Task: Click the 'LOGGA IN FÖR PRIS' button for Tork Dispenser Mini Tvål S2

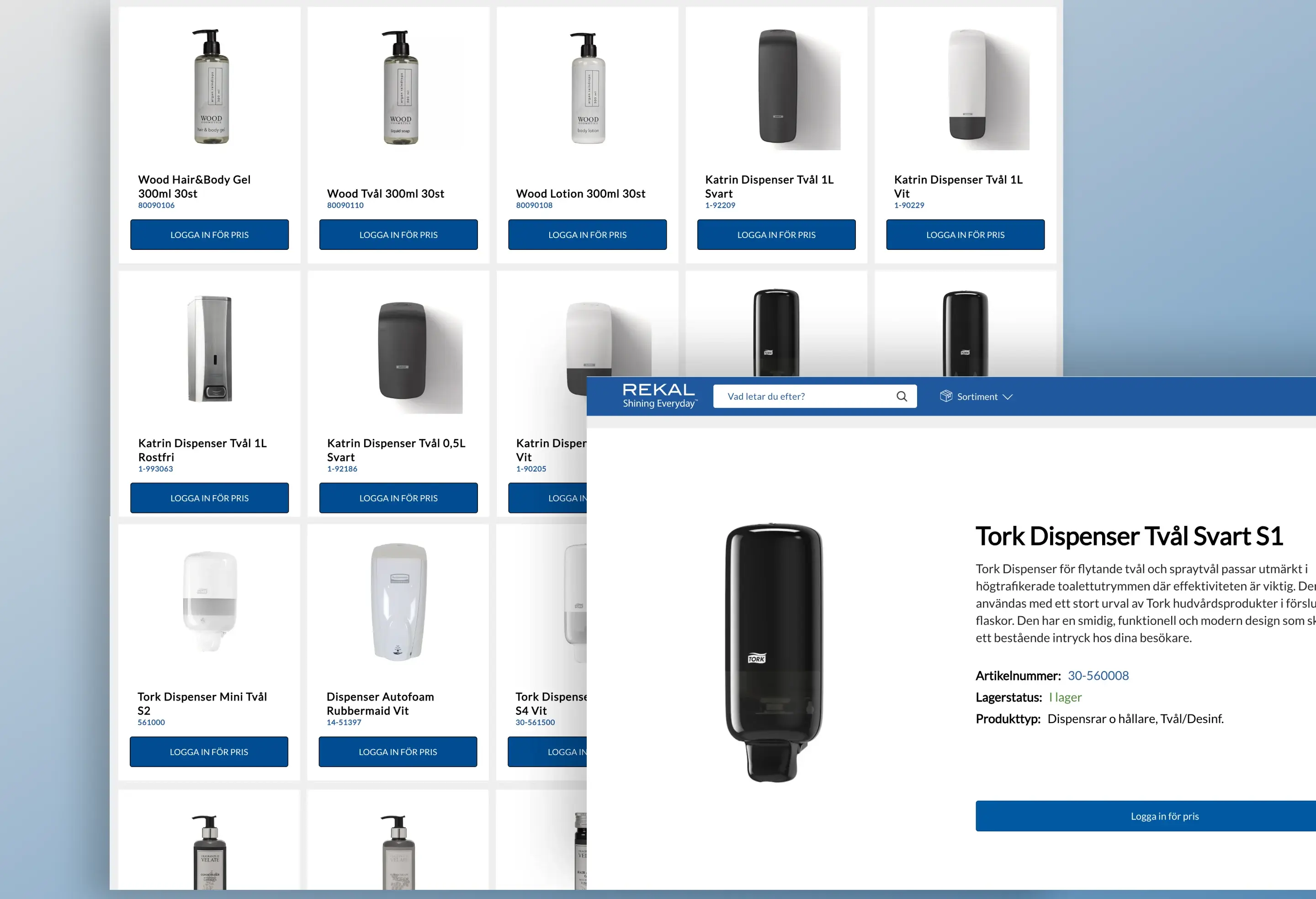Action: tap(209, 752)
